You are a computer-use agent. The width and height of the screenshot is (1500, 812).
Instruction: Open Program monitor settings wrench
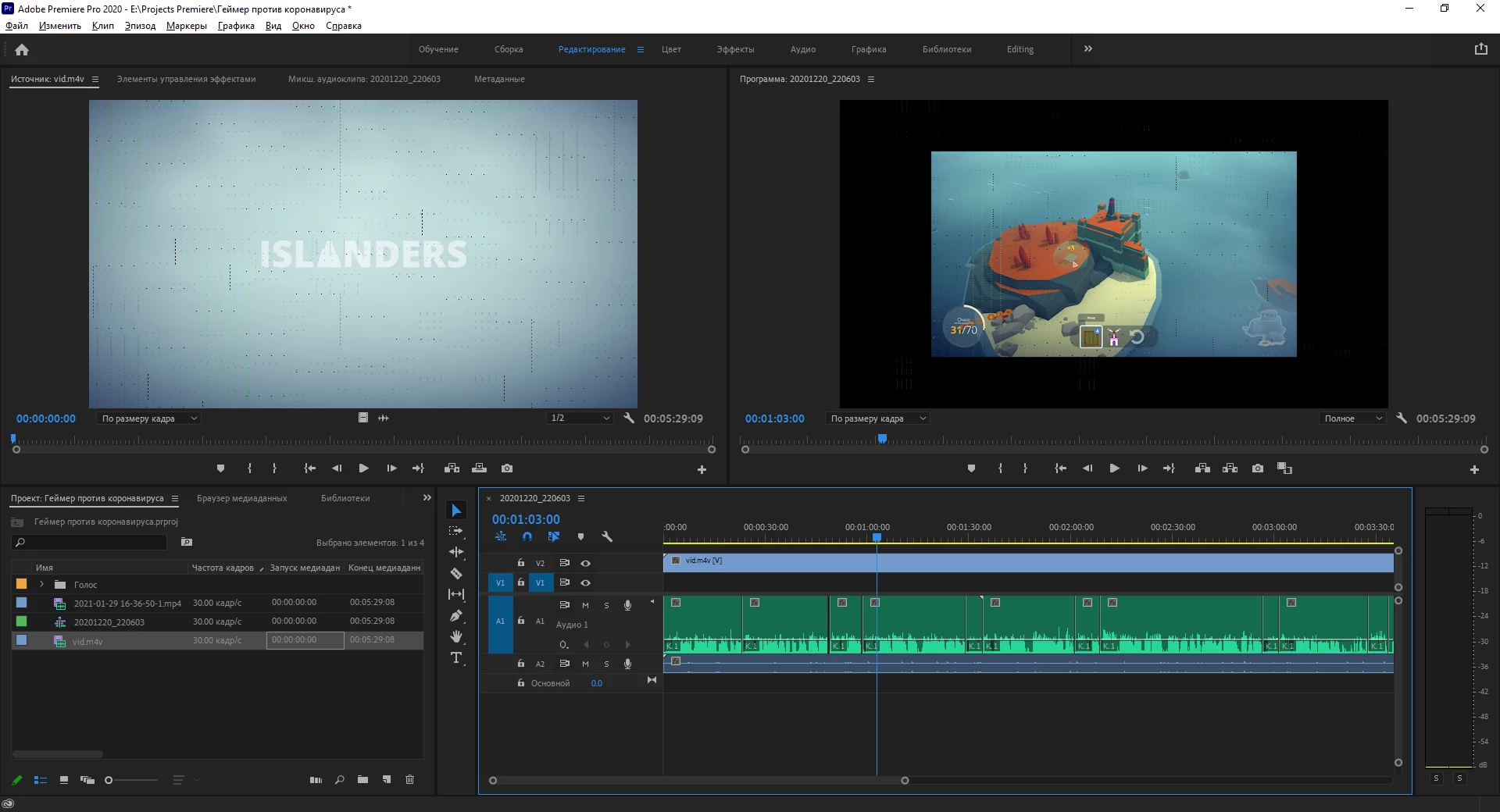1402,418
